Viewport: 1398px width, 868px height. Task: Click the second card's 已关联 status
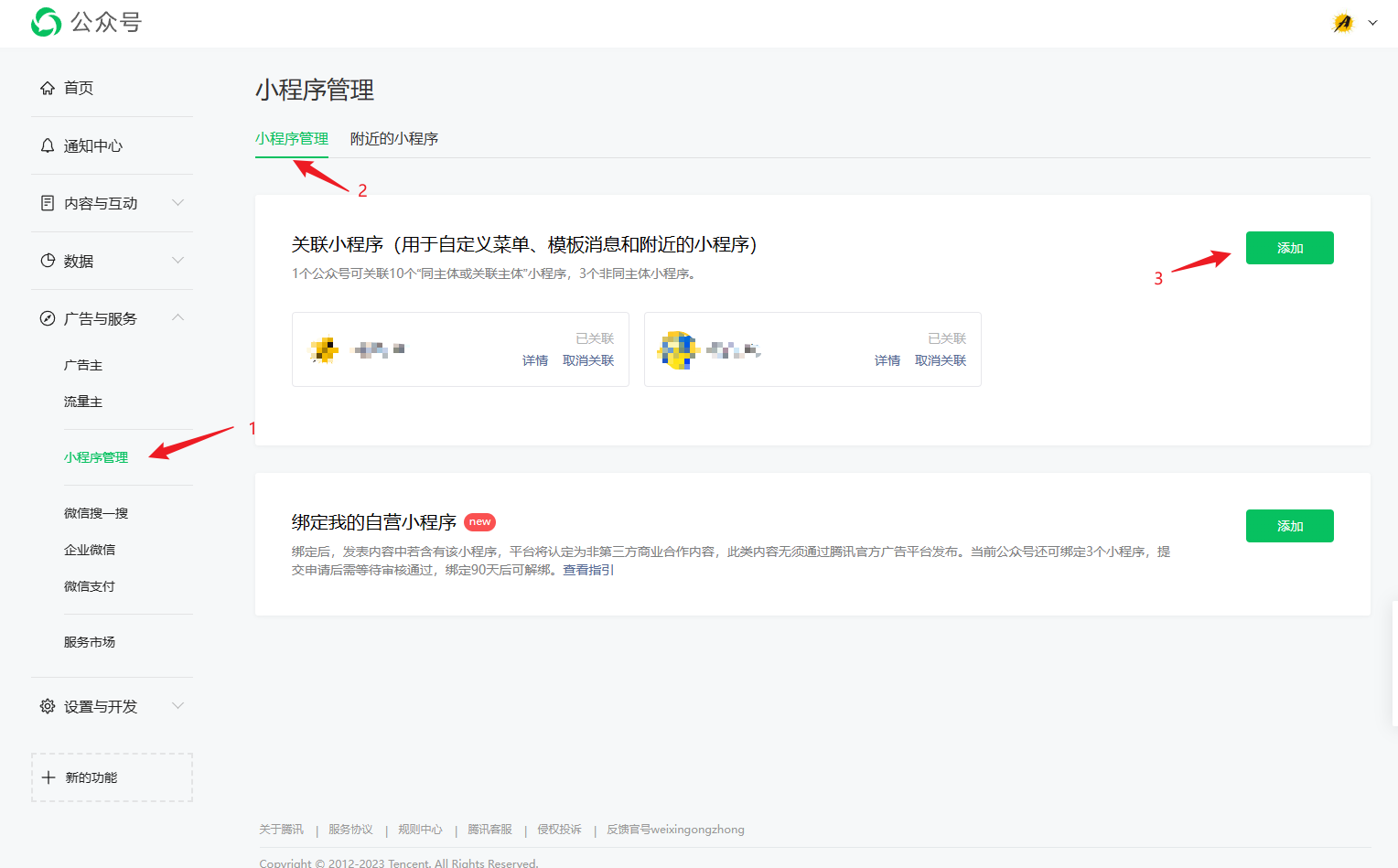click(947, 338)
